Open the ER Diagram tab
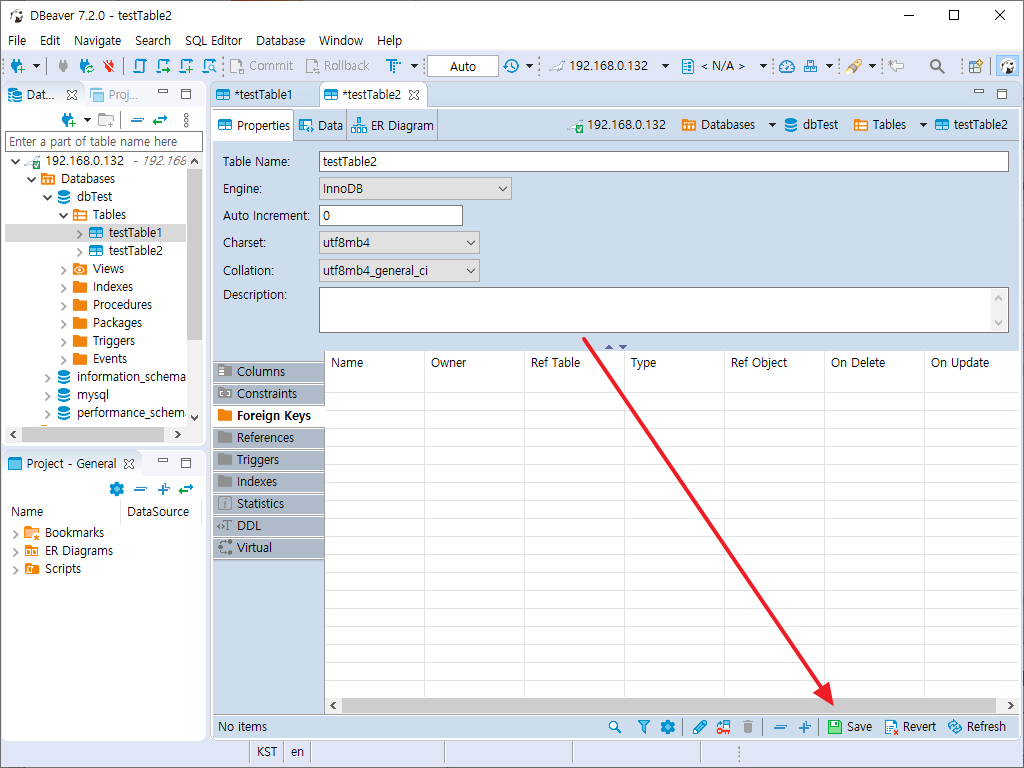1024x768 pixels. click(x=392, y=125)
